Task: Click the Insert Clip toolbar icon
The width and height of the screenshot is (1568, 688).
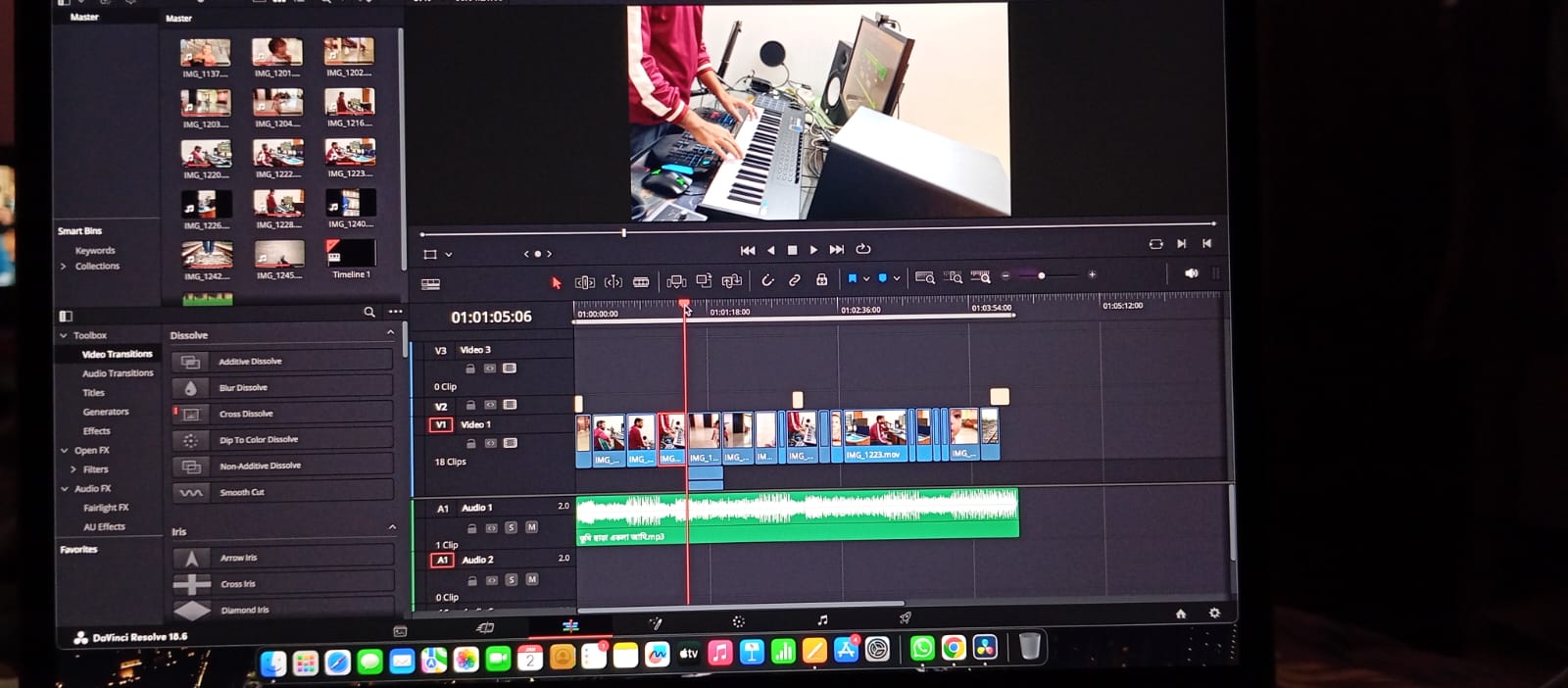Action: [676, 281]
